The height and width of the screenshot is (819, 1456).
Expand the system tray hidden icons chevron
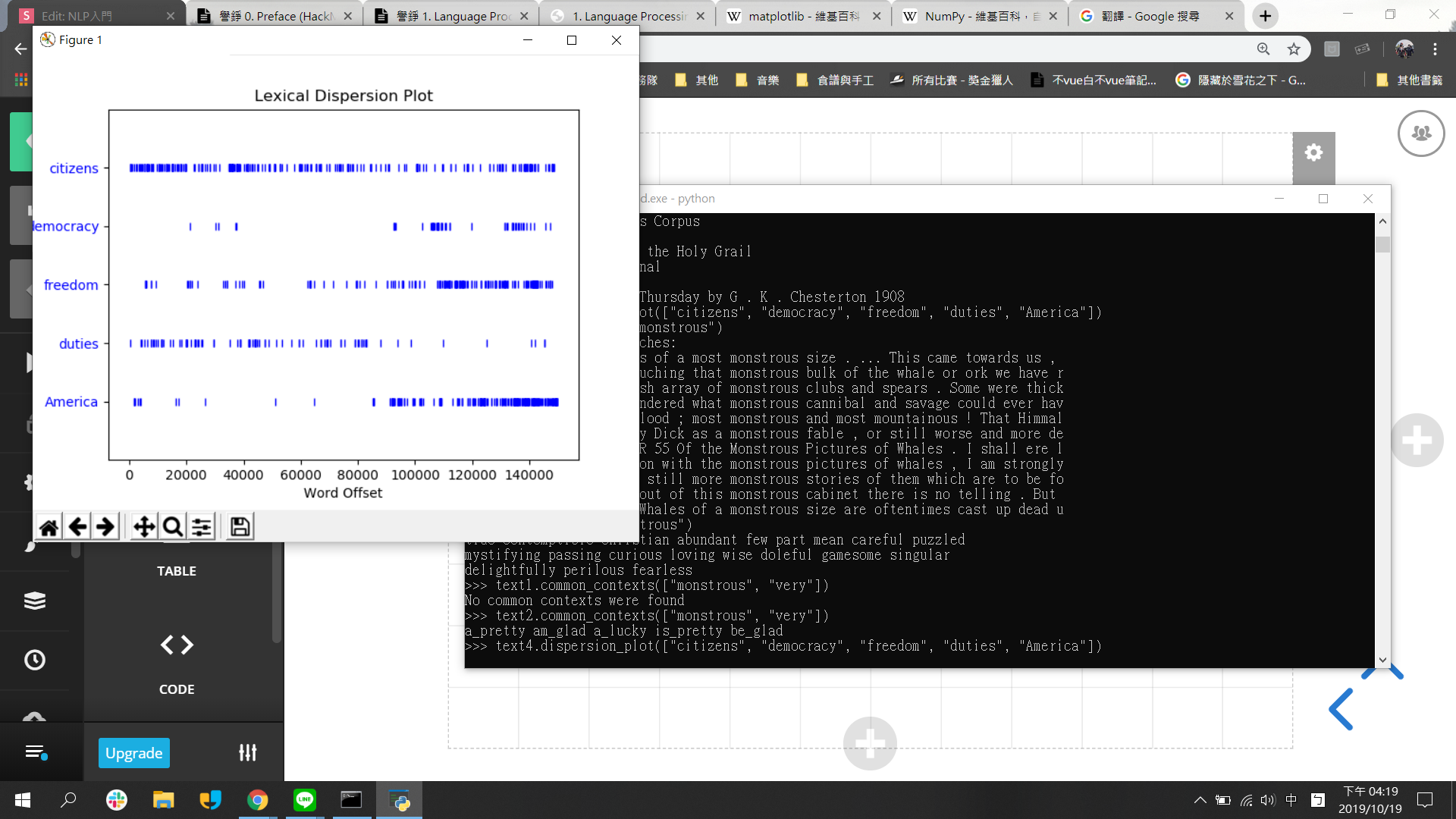pyautogui.click(x=1200, y=800)
